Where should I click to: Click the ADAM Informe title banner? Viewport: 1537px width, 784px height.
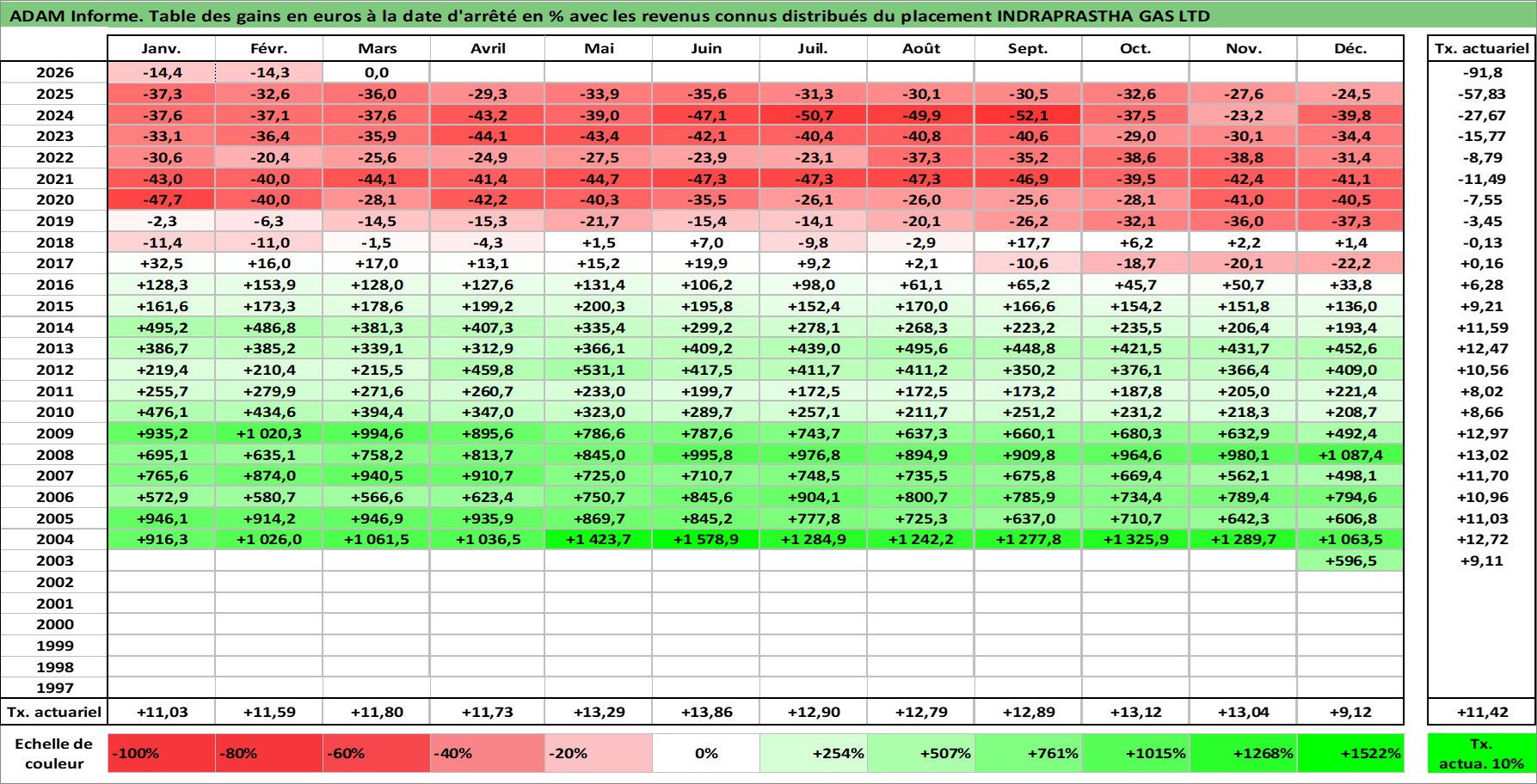[768, 15]
